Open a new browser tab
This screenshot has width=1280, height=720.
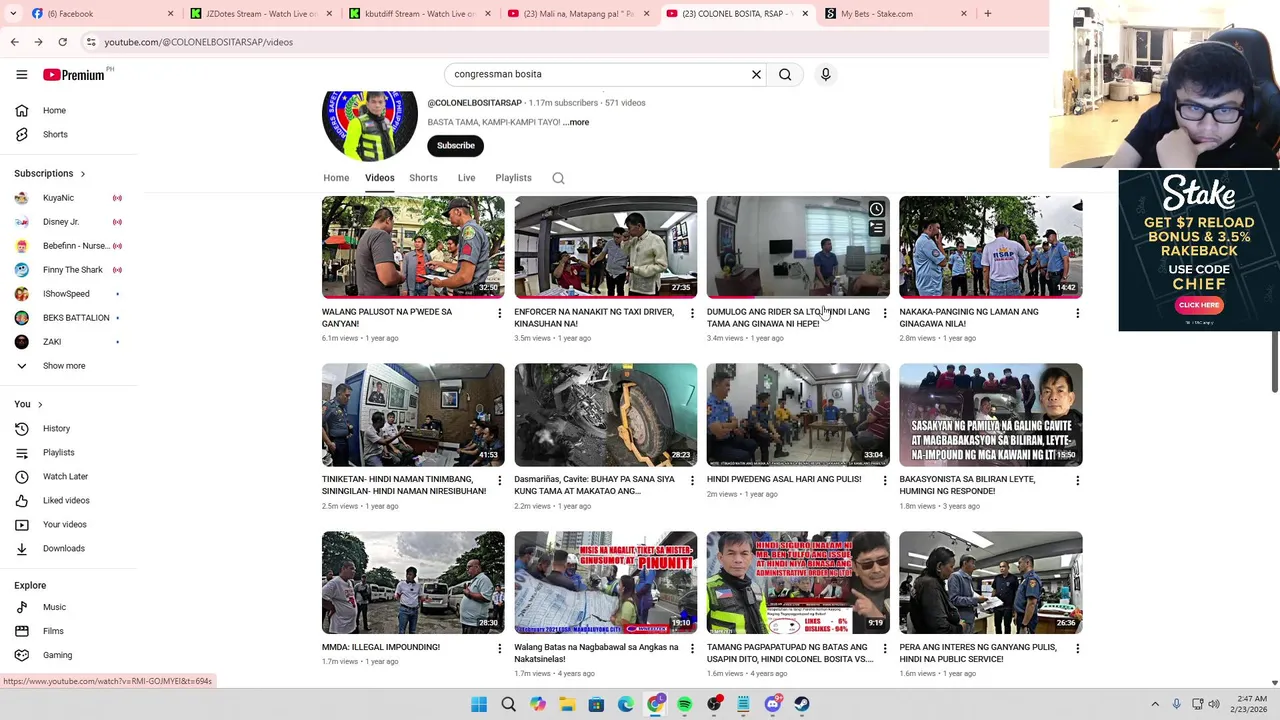[987, 13]
